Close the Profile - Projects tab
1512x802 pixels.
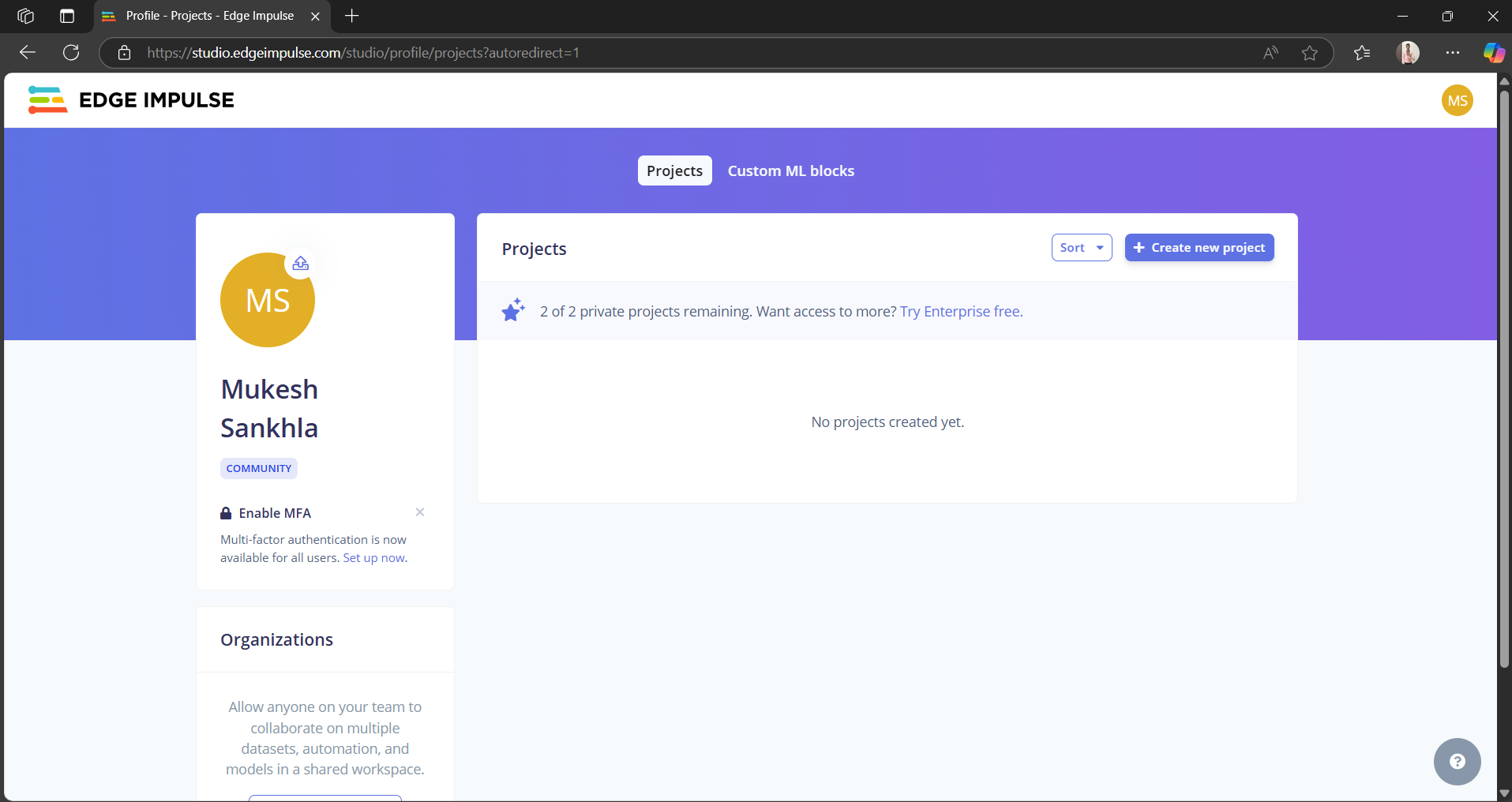pos(315,16)
